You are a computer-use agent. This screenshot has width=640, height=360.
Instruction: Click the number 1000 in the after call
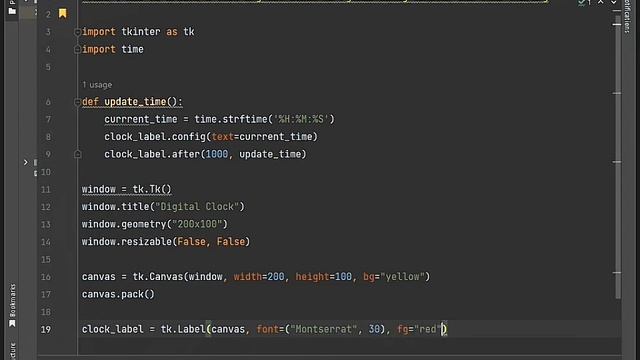217,154
